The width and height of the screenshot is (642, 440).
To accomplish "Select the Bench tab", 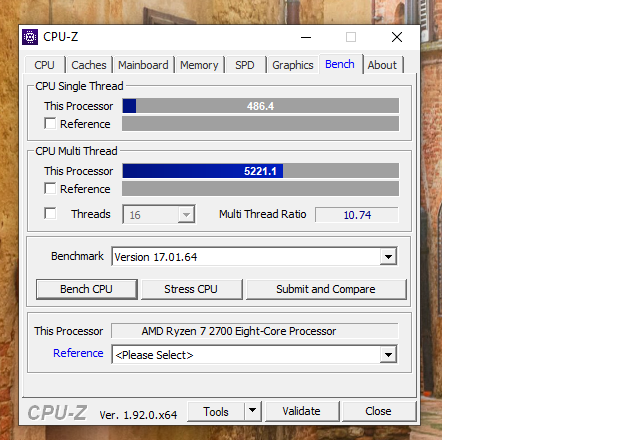I will point(340,64).
